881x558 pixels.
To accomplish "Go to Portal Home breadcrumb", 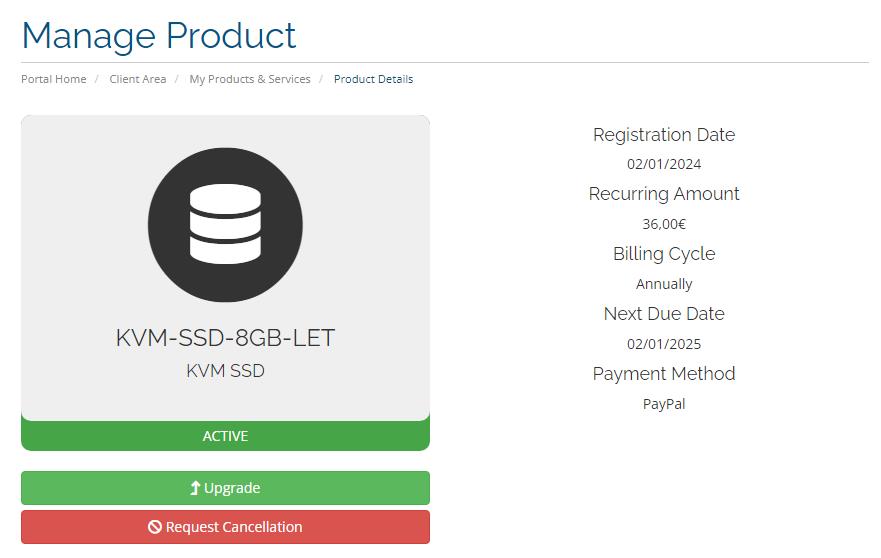I will click(x=54, y=79).
